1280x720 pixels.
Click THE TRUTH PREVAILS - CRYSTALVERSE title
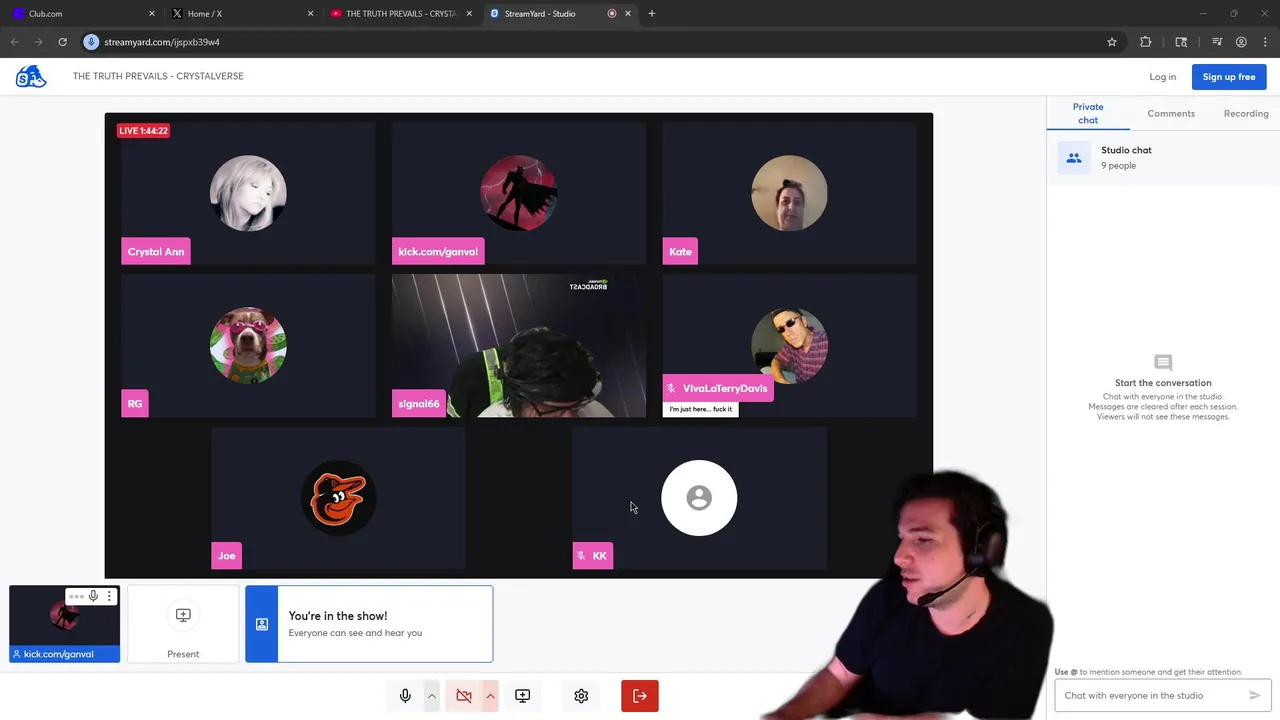[158, 76]
